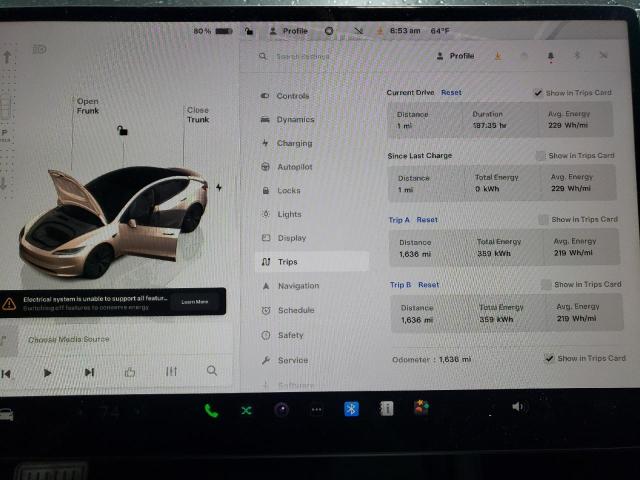Tap the thumbs up like icon
The width and height of the screenshot is (640, 480).
pyautogui.click(x=130, y=372)
